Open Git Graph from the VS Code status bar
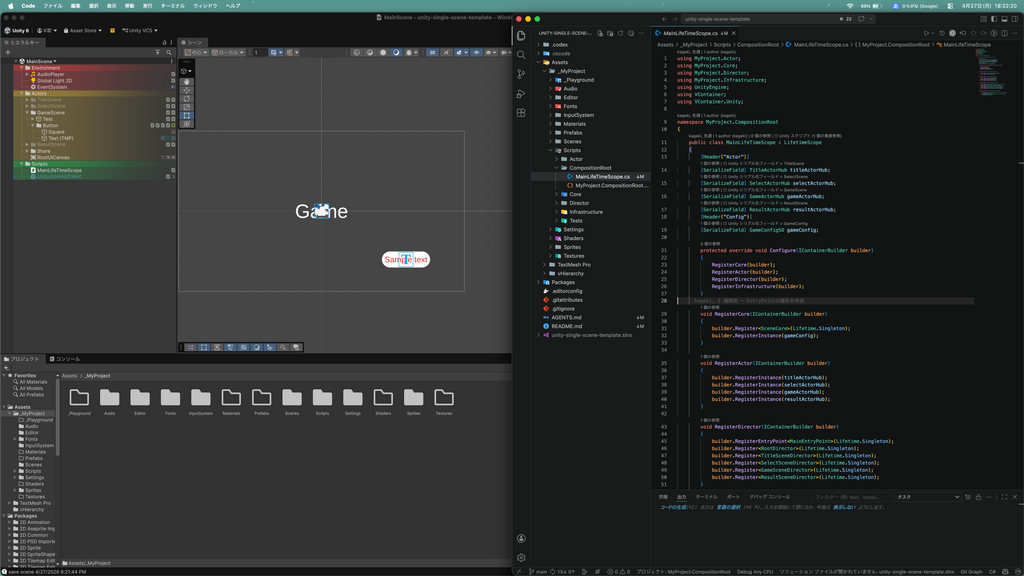1024x576 pixels. click(x=972, y=570)
